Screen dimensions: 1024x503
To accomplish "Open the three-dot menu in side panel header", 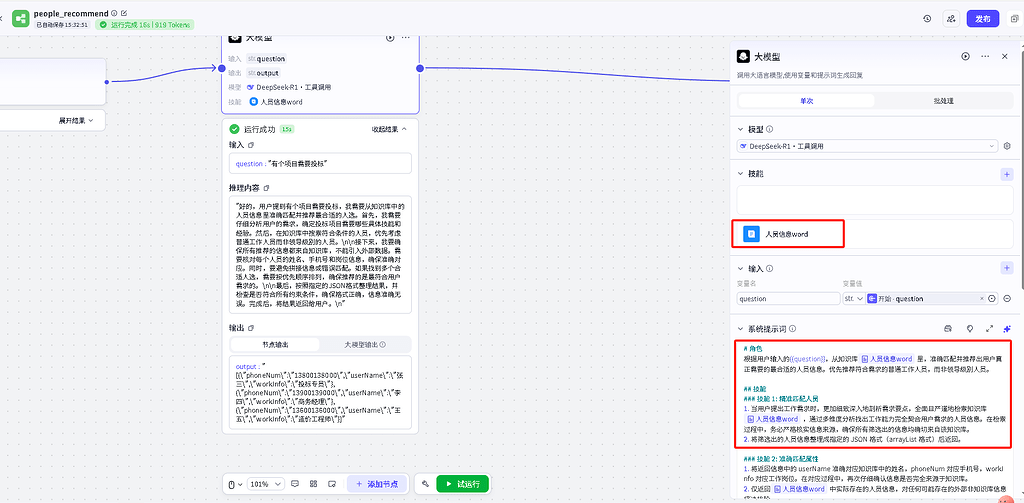I will tap(985, 57).
